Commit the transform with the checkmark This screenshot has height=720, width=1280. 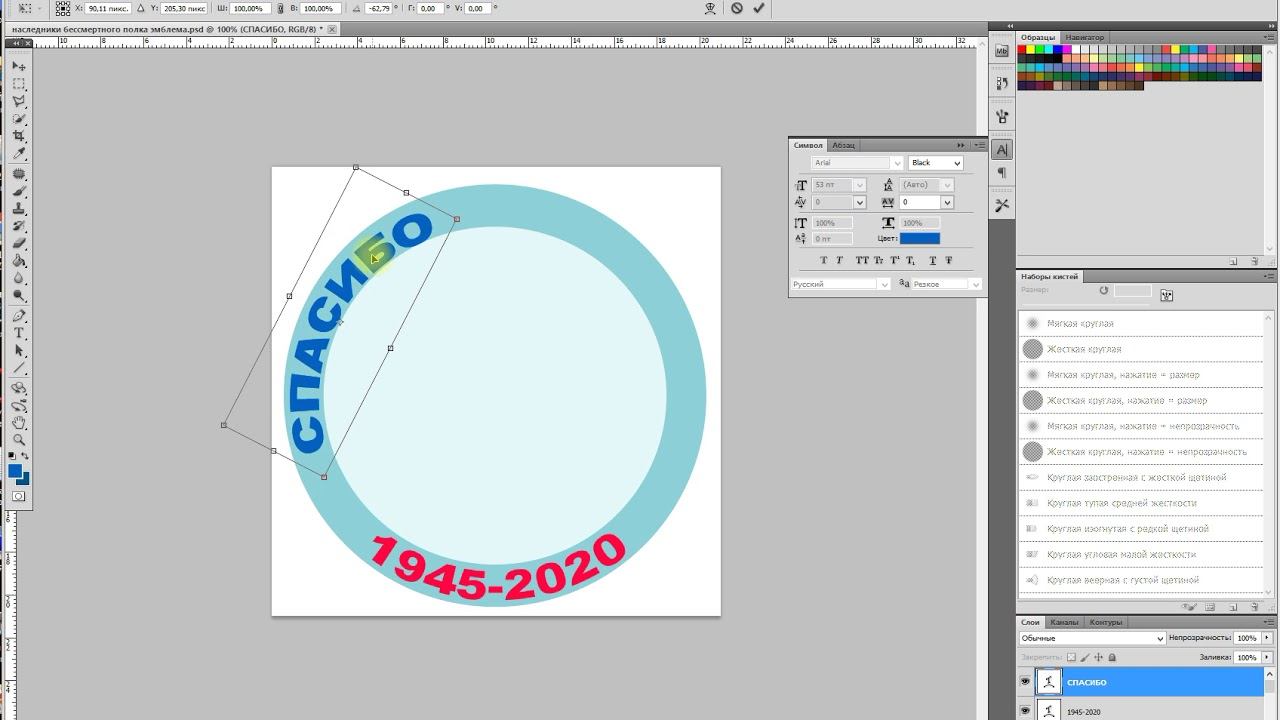[x=759, y=8]
